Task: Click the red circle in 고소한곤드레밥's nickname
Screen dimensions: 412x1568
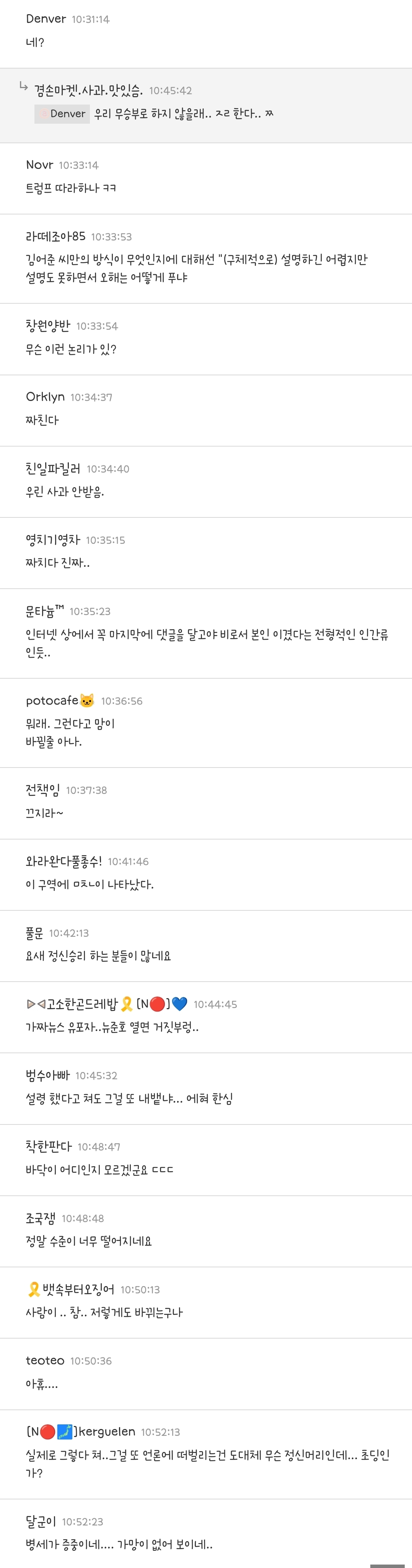Action: click(x=157, y=1004)
